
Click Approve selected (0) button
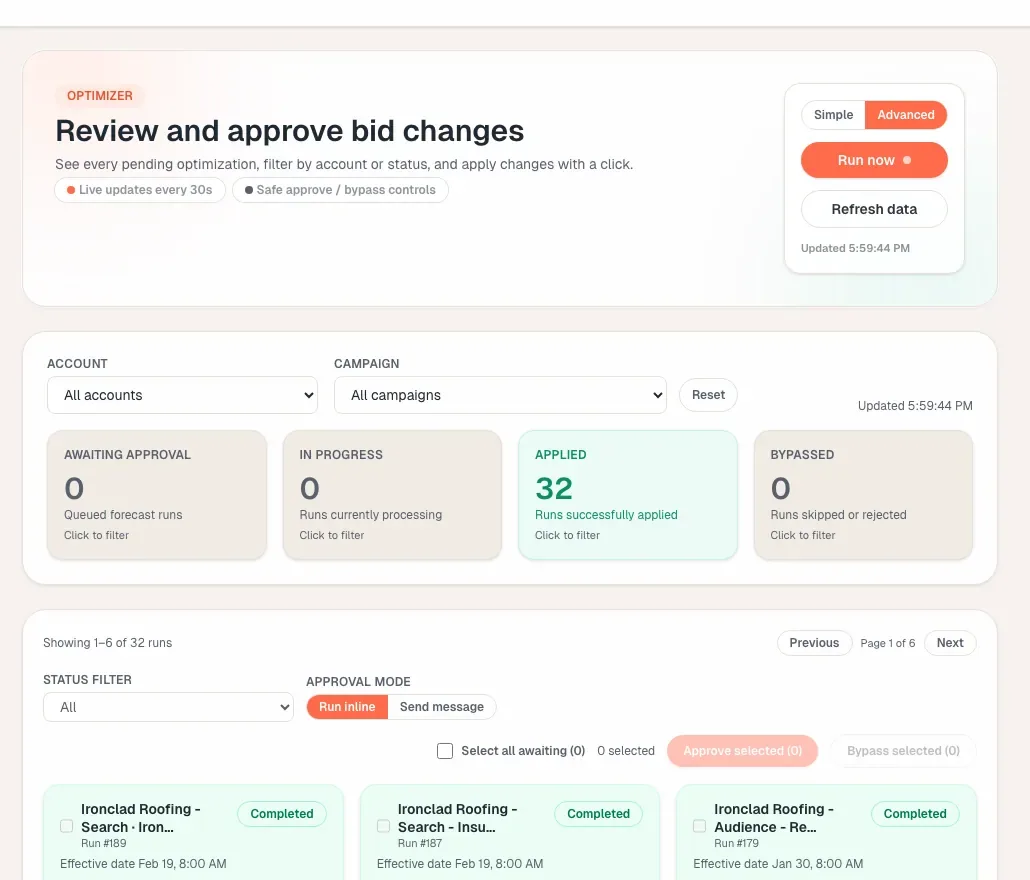742,751
